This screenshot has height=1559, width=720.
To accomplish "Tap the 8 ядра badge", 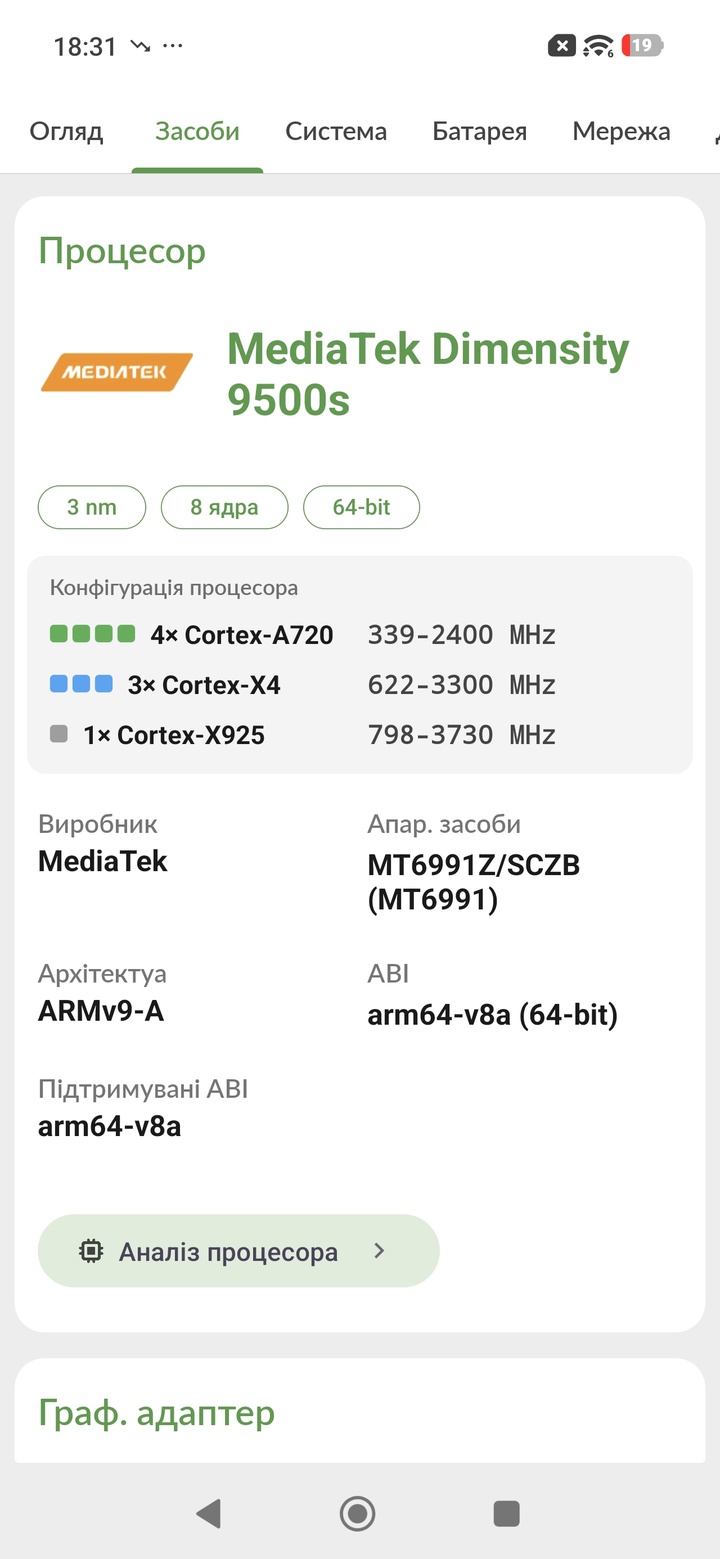I will (224, 507).
